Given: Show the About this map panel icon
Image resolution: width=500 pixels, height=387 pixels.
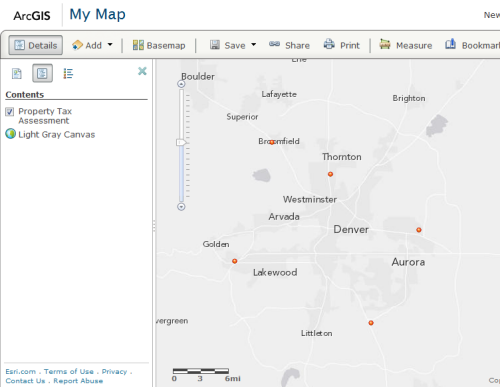Looking at the screenshot, I should click(17, 73).
